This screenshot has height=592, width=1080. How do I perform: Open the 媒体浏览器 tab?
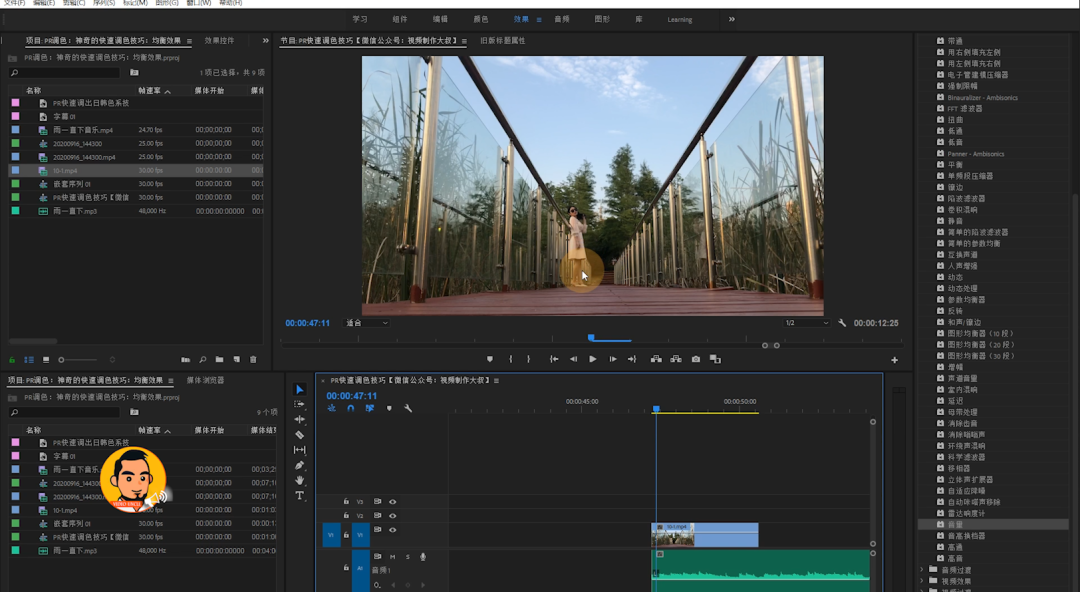(205, 380)
